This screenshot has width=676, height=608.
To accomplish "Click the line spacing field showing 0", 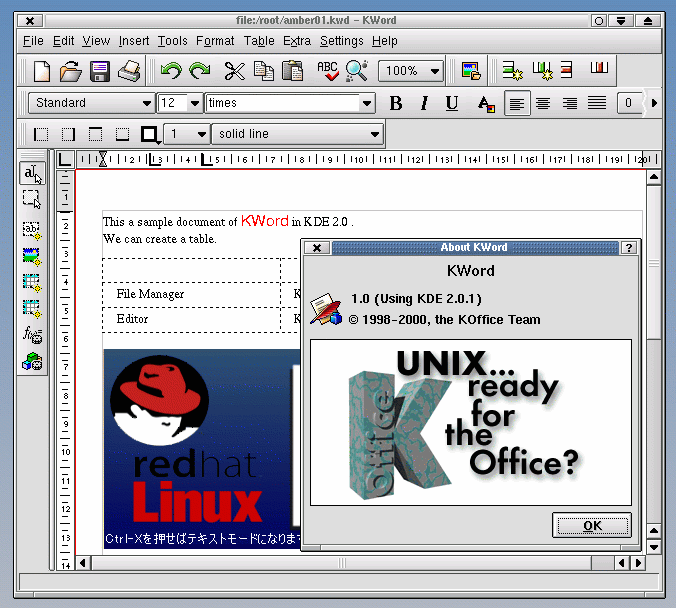I will tap(629, 103).
